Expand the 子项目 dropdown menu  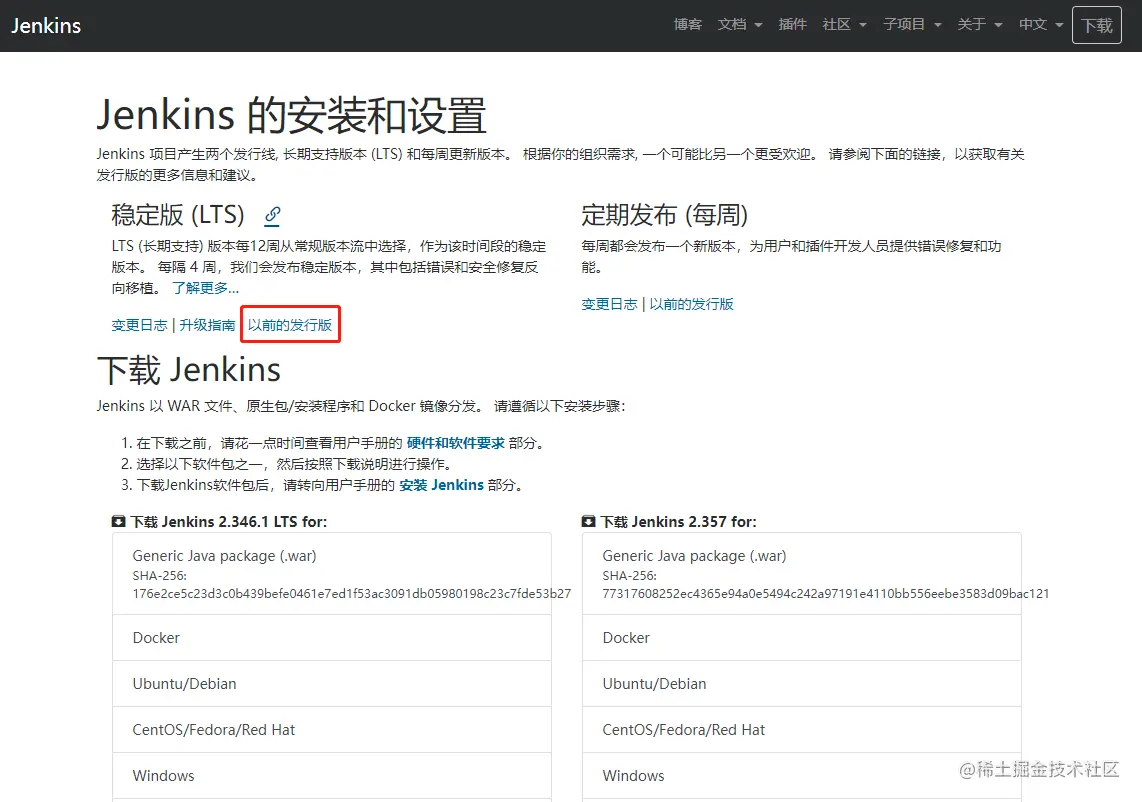click(x=913, y=25)
